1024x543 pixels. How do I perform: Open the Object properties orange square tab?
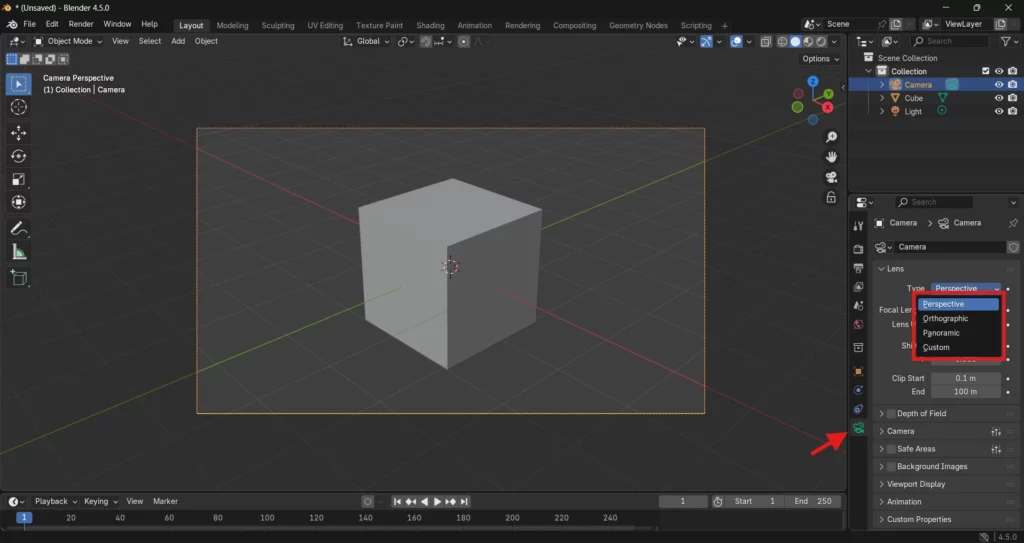click(859, 371)
